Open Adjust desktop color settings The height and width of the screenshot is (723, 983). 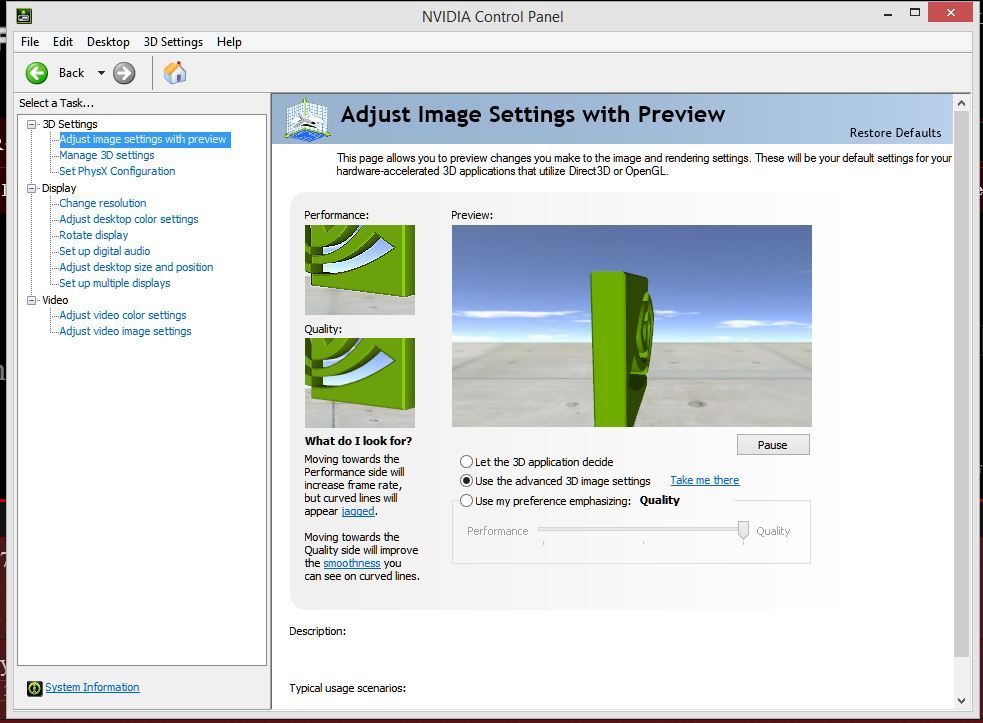click(129, 219)
